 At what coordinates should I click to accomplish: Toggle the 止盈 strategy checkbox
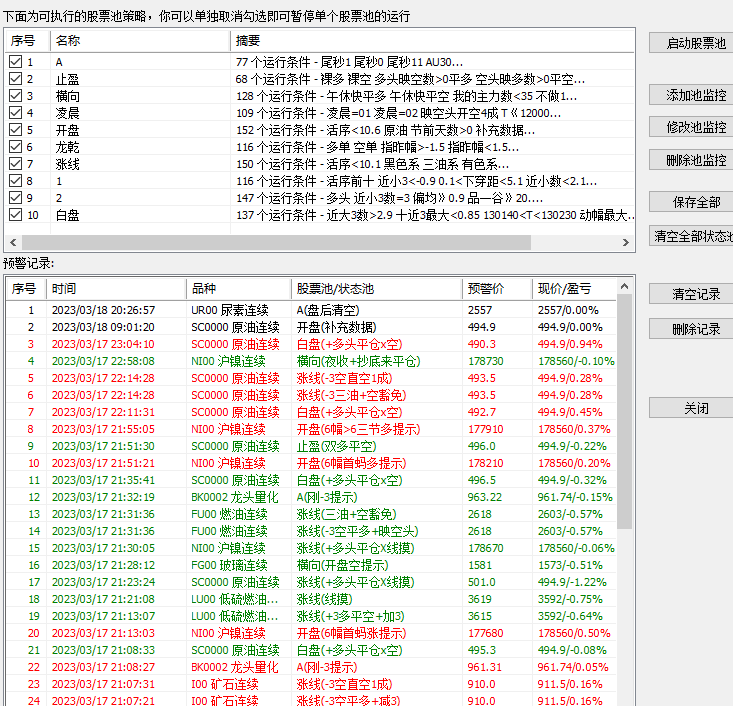click(15, 79)
